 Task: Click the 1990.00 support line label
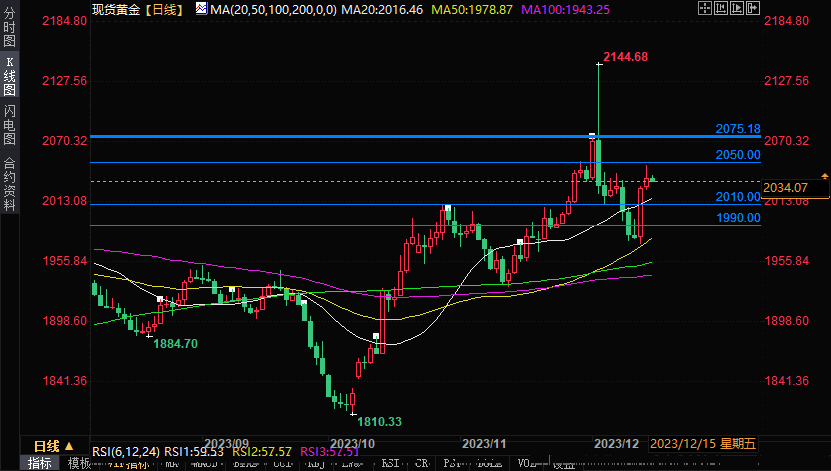(x=738, y=218)
